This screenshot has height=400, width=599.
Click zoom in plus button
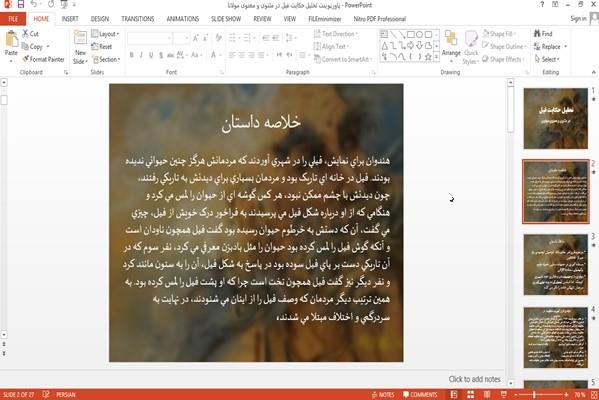(x=566, y=395)
